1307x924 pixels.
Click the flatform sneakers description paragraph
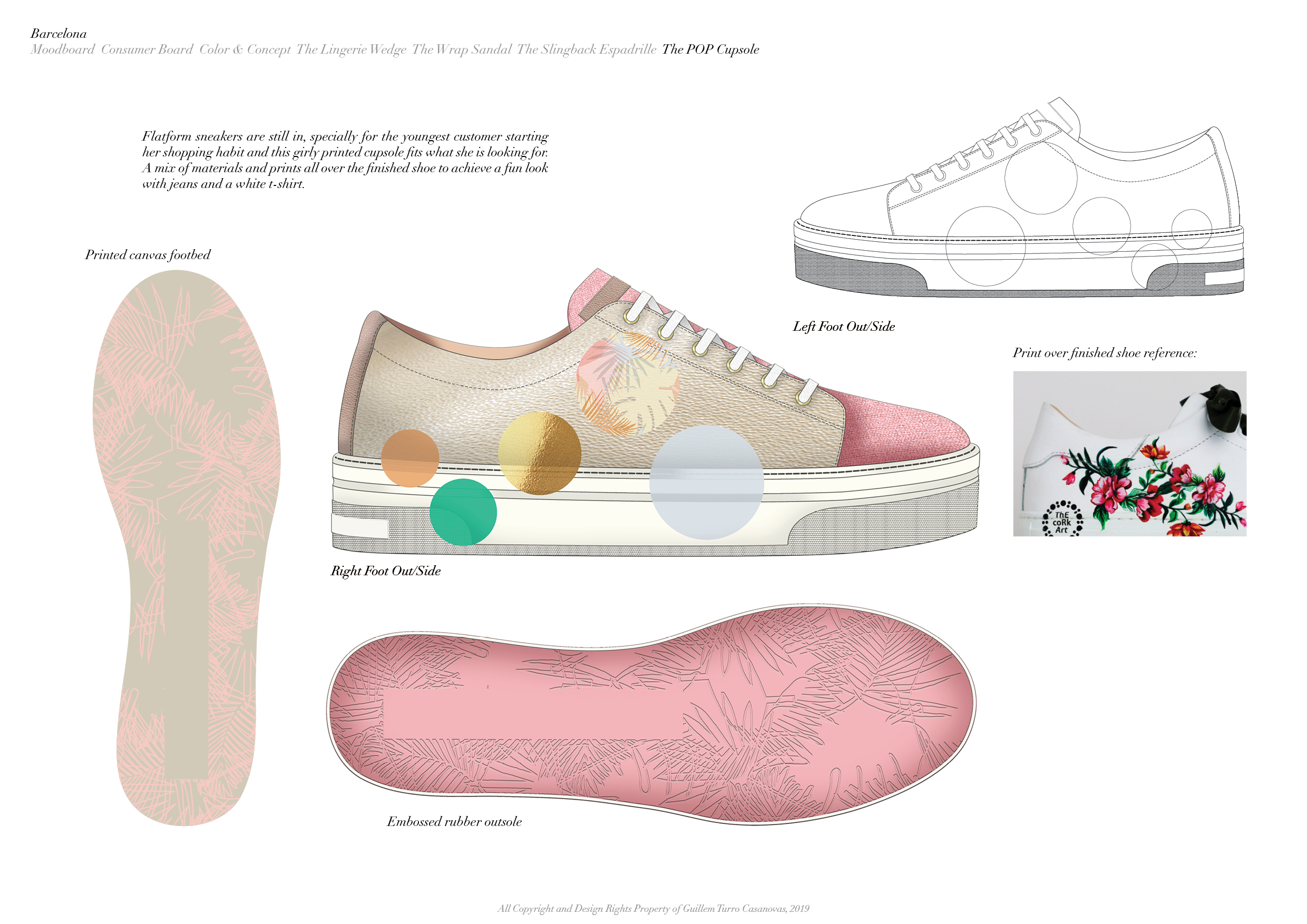coord(345,160)
